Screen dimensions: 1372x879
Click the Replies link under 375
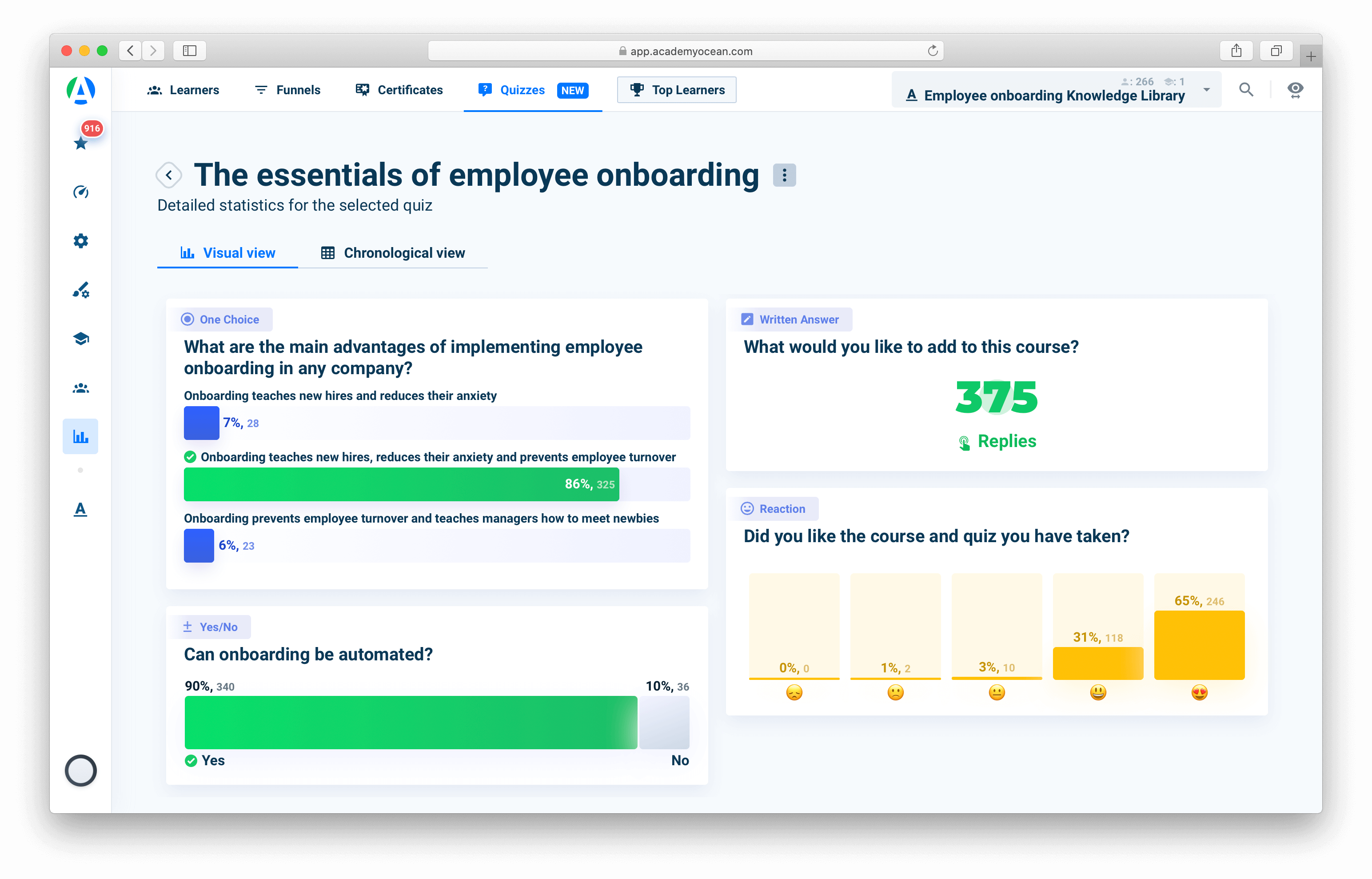coord(997,441)
